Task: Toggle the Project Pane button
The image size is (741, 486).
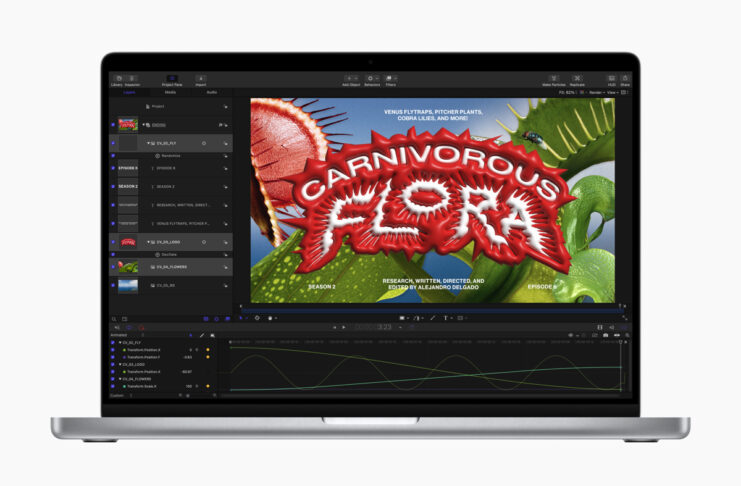Action: tap(172, 80)
